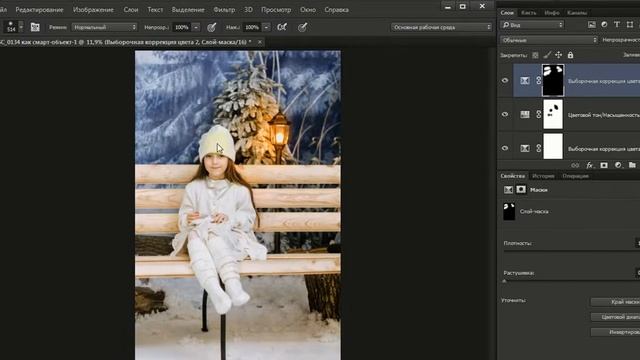
Task: Open the blend mode dropdown set to Нормальный
Action: coord(104,27)
